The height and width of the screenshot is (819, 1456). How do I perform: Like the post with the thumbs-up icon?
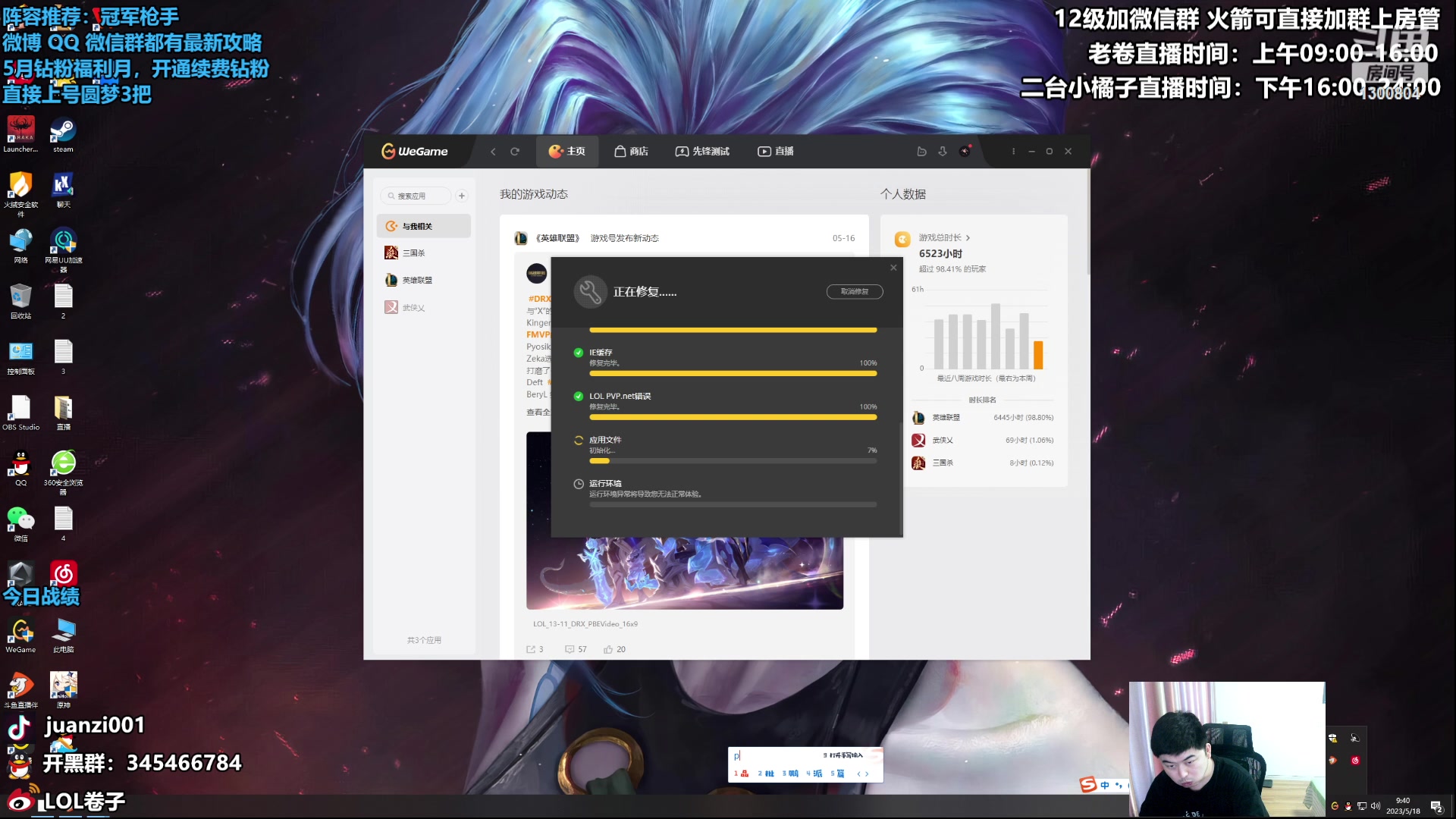tap(608, 649)
